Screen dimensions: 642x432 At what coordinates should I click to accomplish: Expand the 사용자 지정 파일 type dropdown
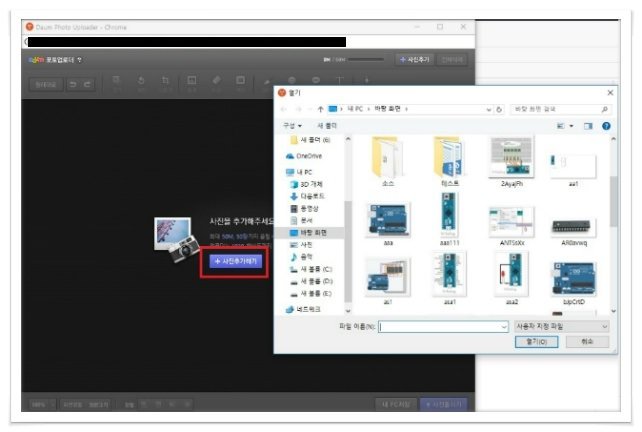coord(561,326)
